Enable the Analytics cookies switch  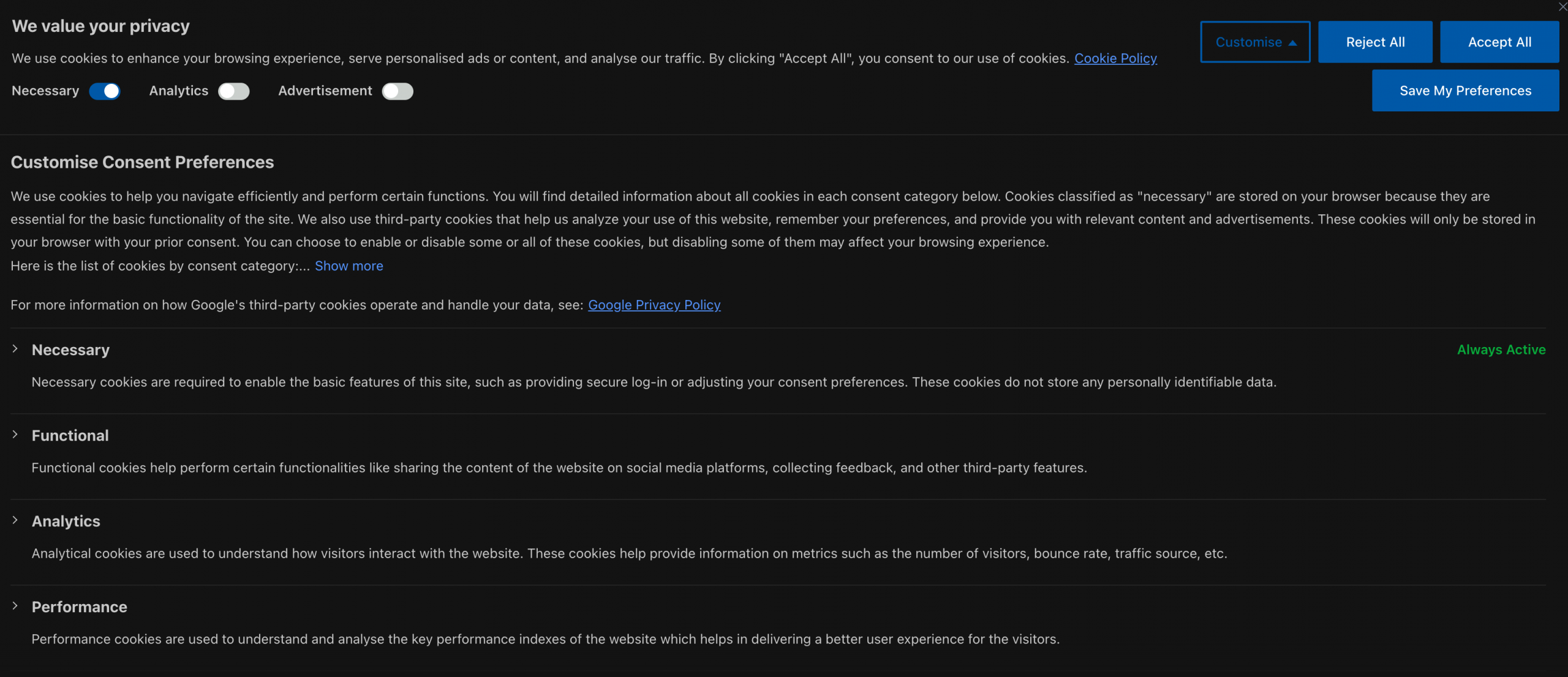234,91
